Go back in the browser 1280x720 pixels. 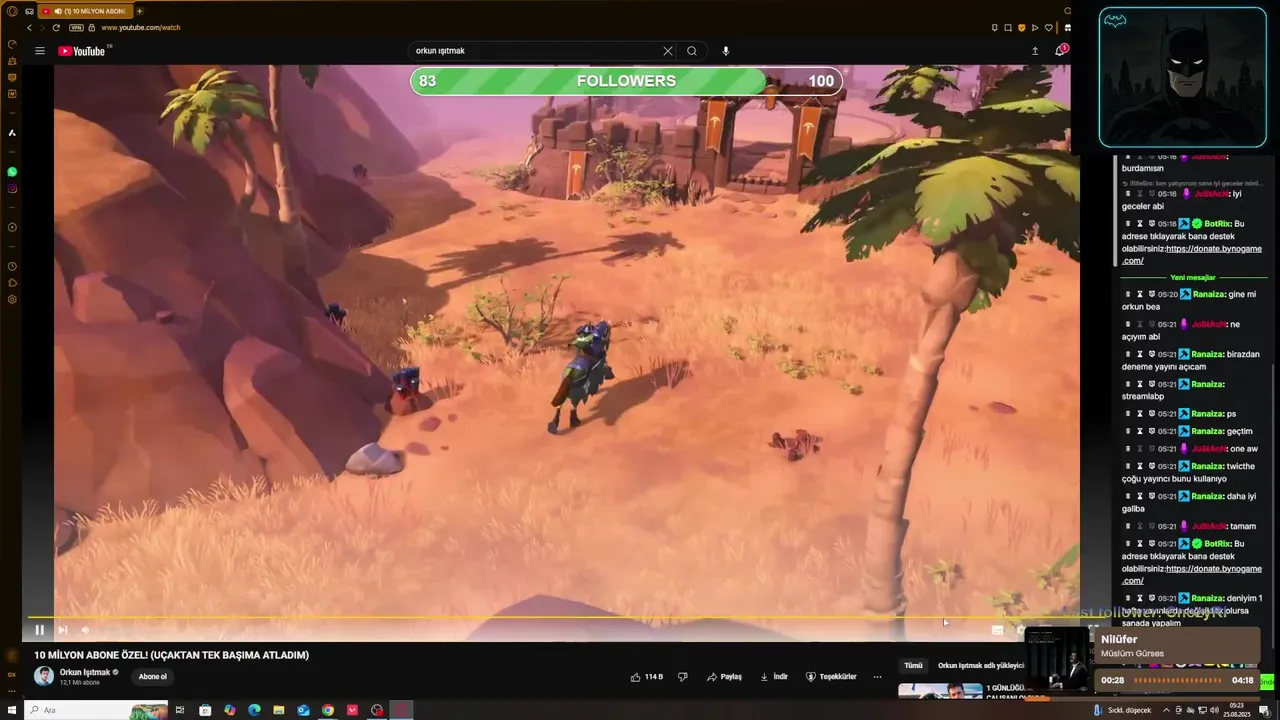click(x=29, y=27)
